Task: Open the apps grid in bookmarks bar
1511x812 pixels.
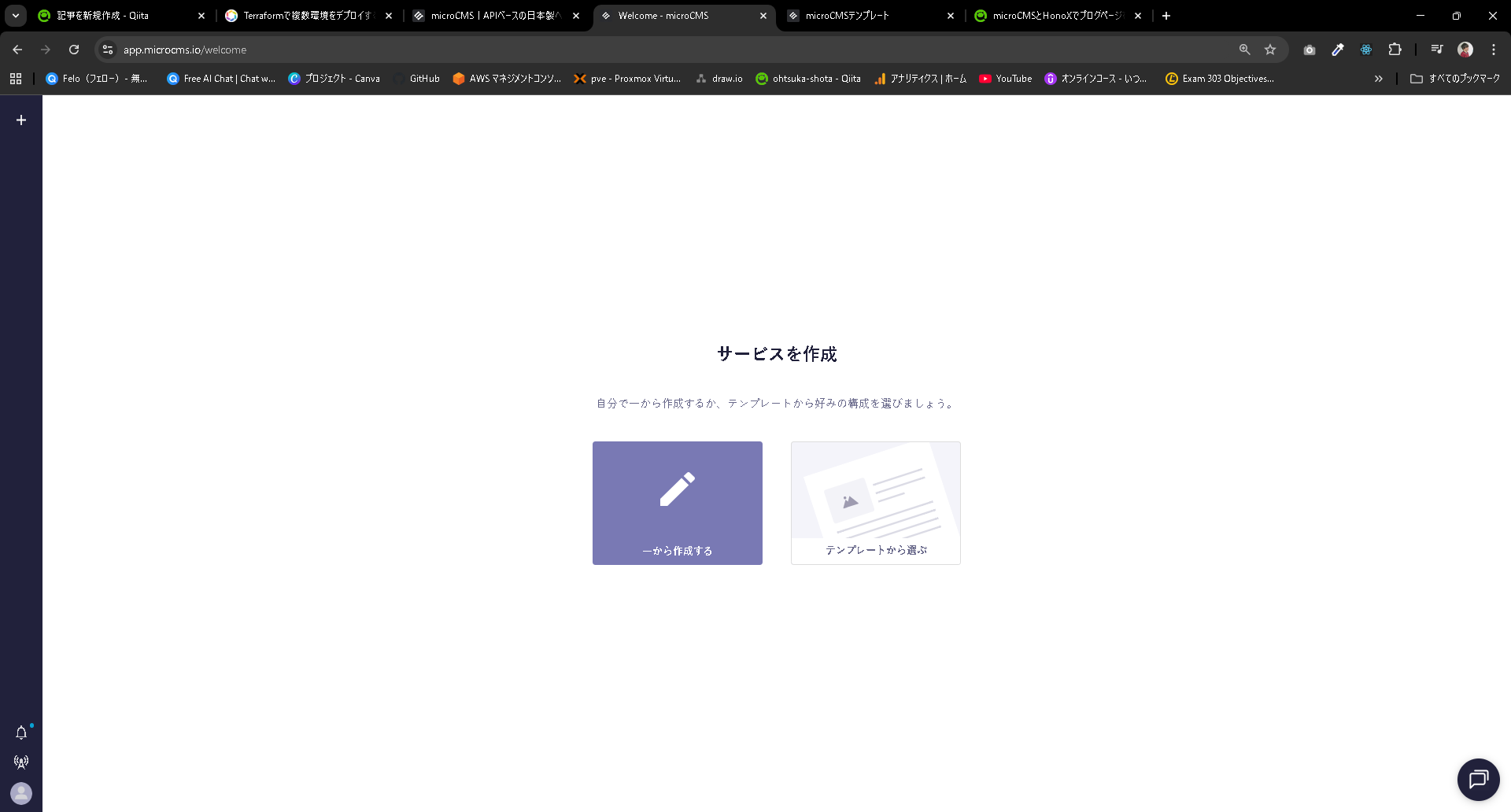Action: 16,79
